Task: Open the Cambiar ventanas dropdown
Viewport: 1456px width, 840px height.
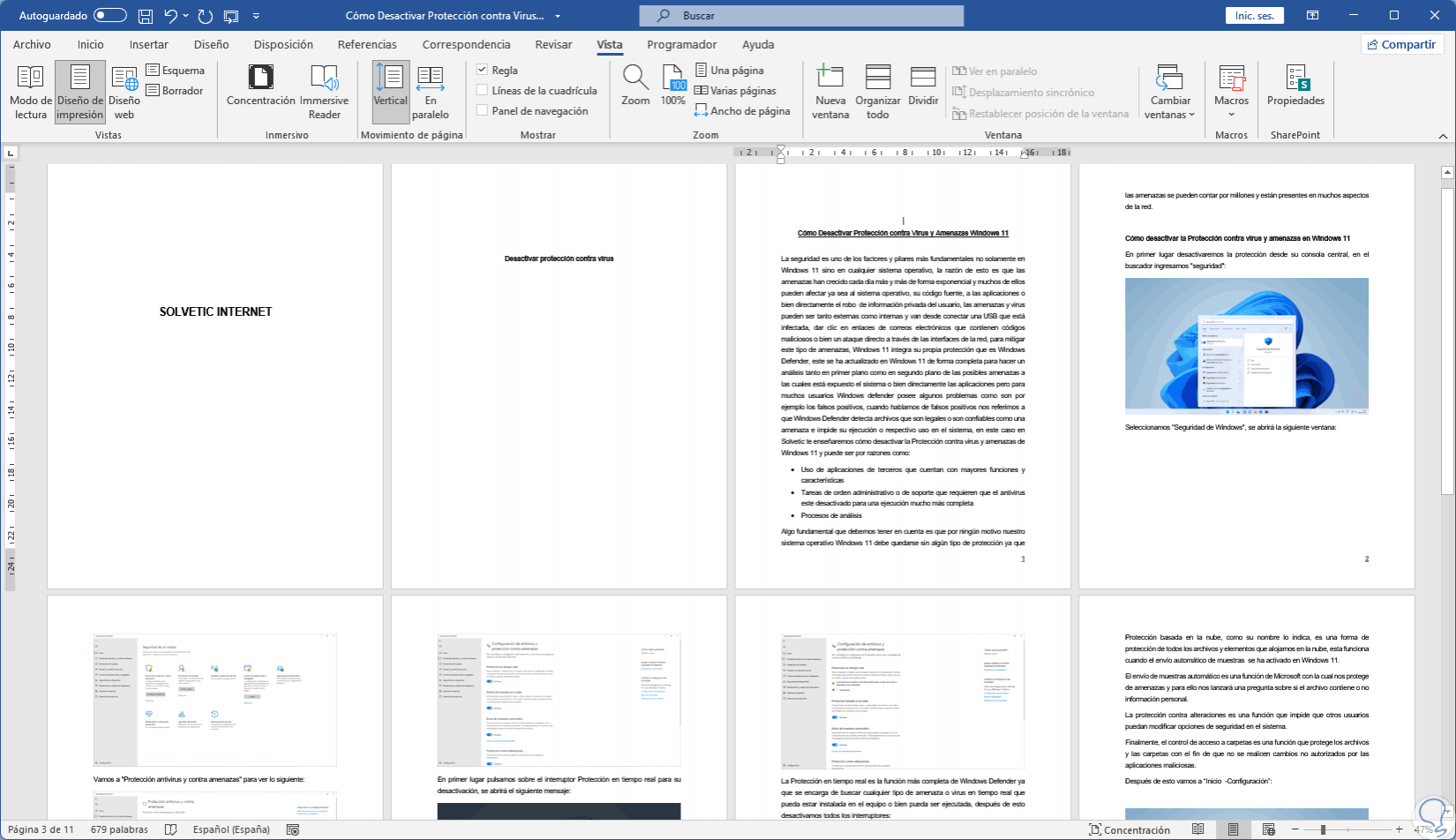Action: tap(1170, 92)
